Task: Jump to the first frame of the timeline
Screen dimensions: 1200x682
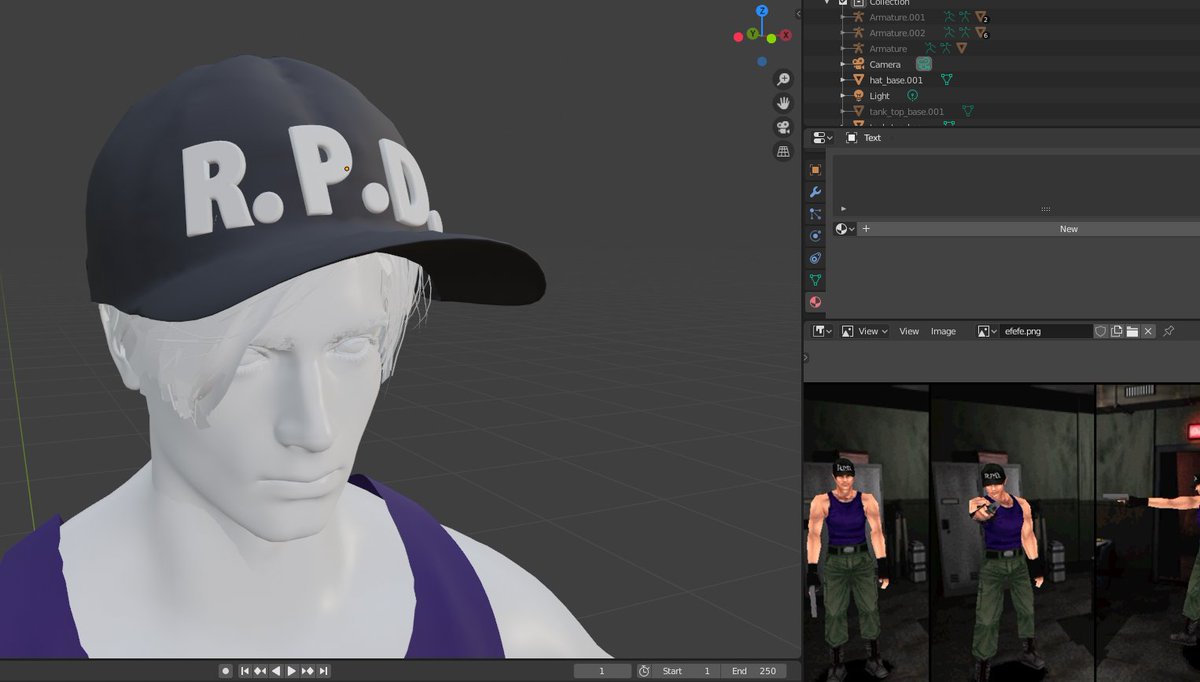Action: [x=245, y=671]
